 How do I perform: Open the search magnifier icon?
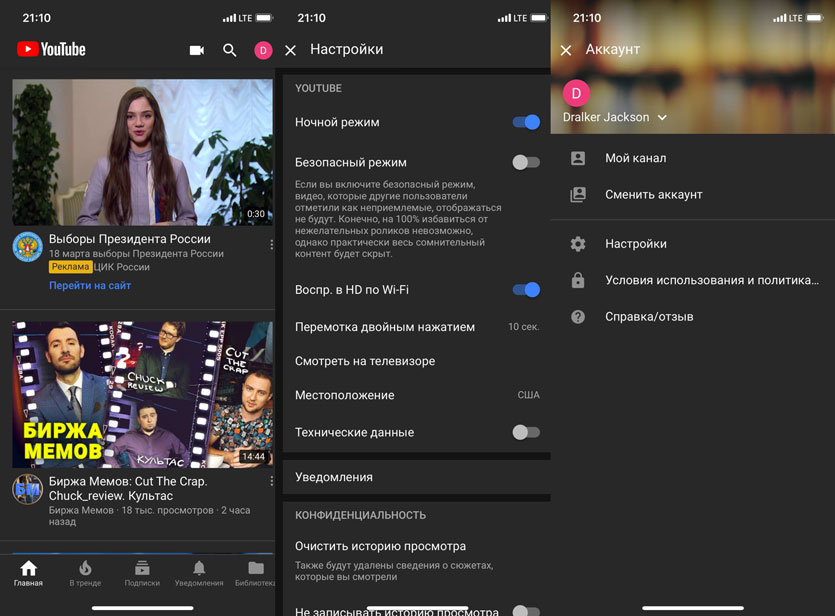(x=230, y=50)
